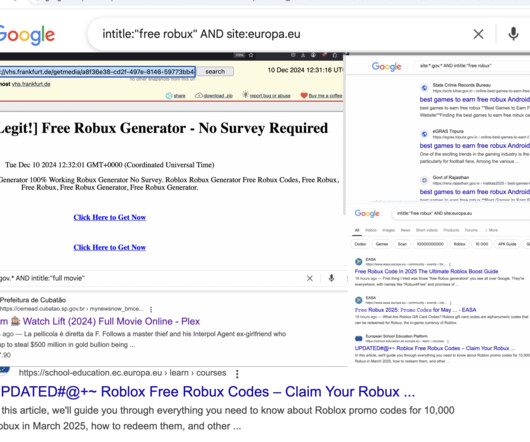The width and height of the screenshot is (530, 442).
Task: Click the cloud download icon beside download .zip
Action: [x=199, y=95]
